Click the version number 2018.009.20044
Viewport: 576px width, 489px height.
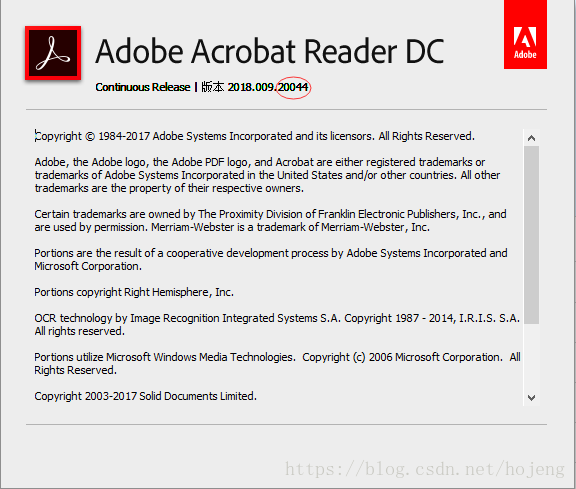point(268,87)
